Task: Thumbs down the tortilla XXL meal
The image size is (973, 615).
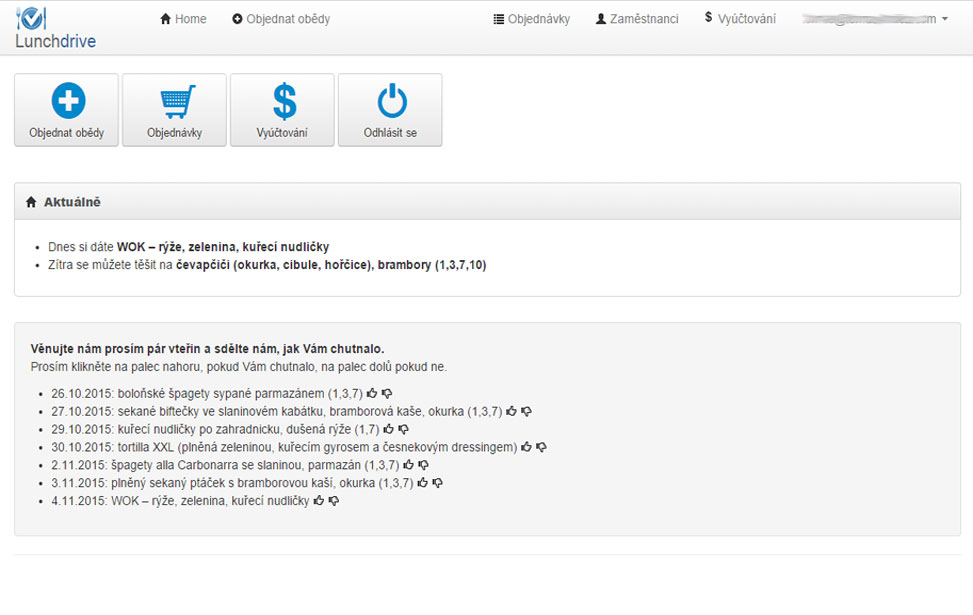Action: coord(542,447)
